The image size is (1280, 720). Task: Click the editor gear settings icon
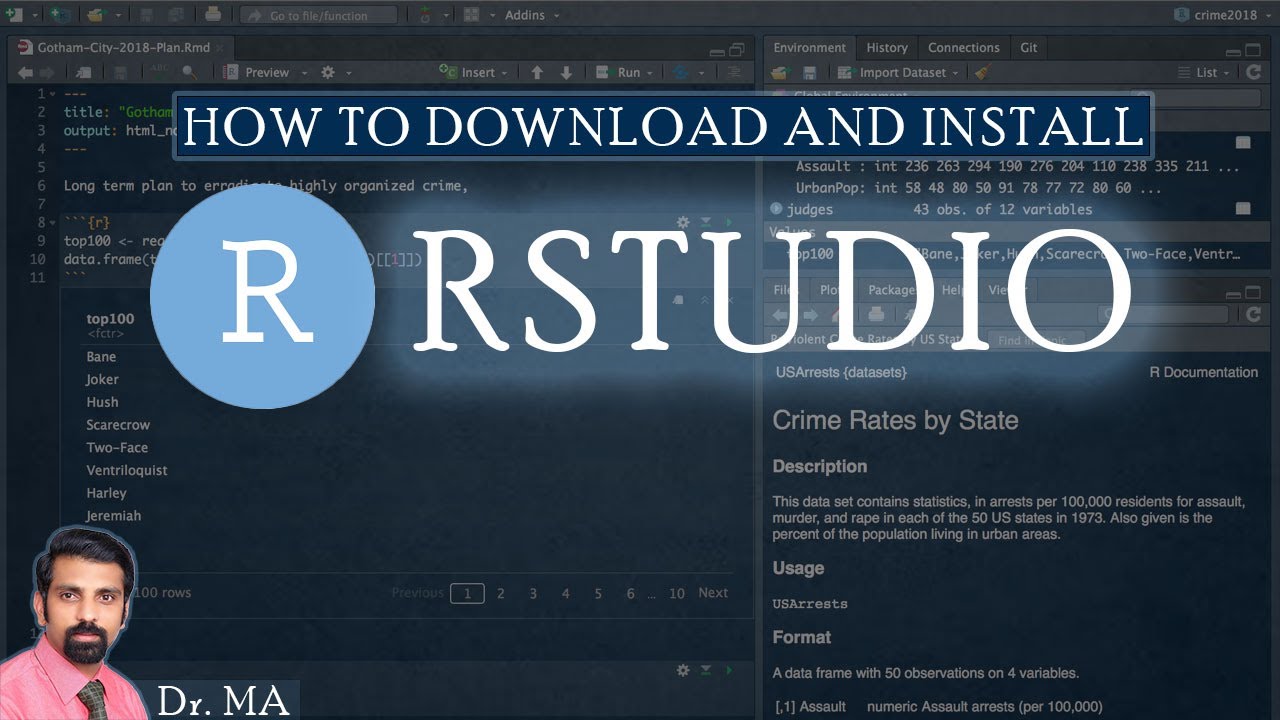point(327,72)
